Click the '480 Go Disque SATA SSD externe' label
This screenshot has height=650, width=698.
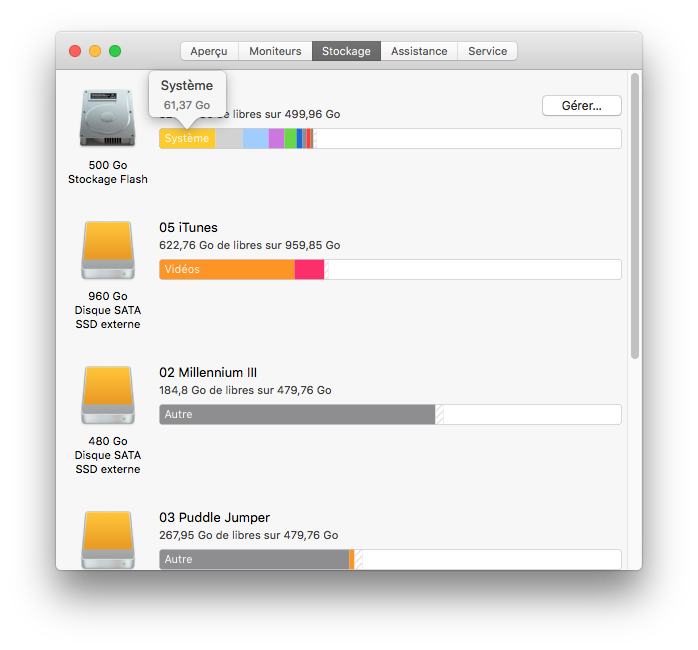(x=108, y=455)
